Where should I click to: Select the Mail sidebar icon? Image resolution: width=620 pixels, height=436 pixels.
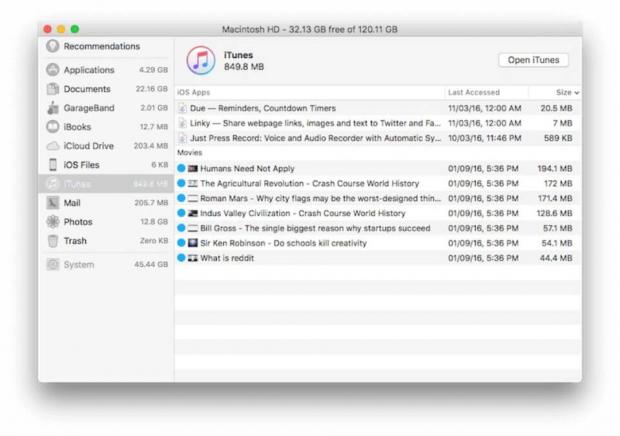pyautogui.click(x=53, y=203)
